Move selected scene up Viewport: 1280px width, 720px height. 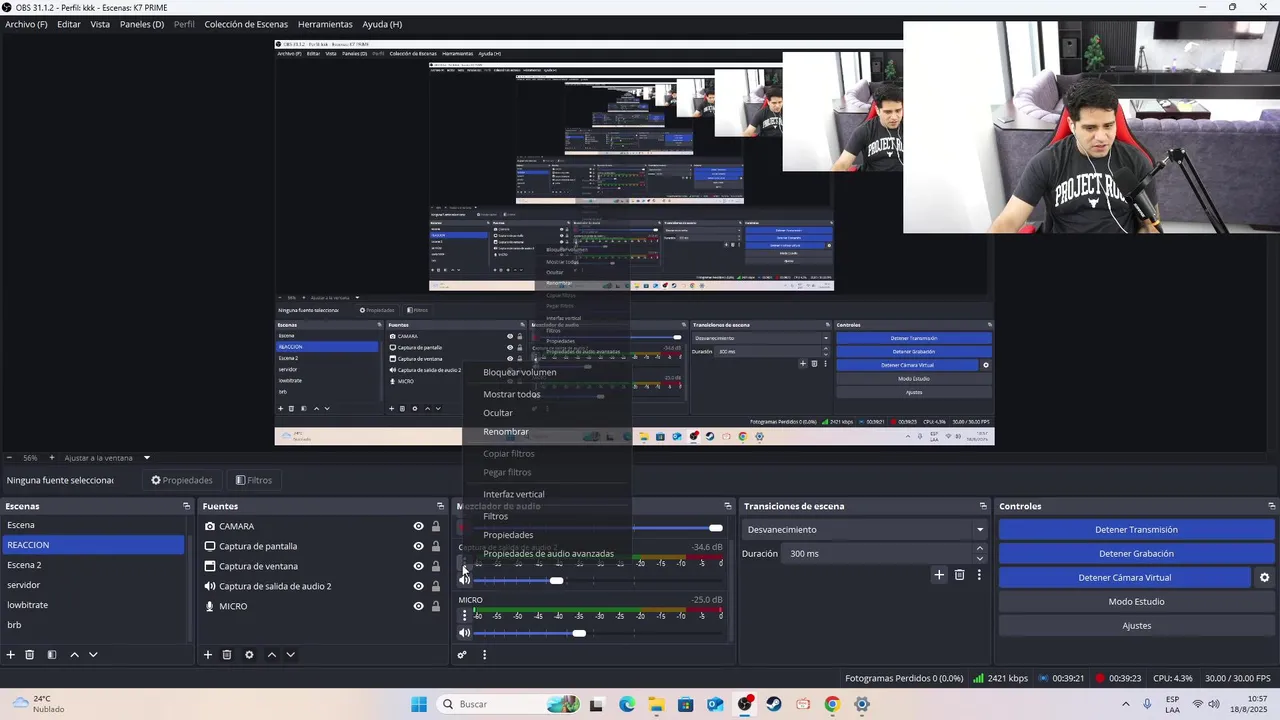click(74, 655)
